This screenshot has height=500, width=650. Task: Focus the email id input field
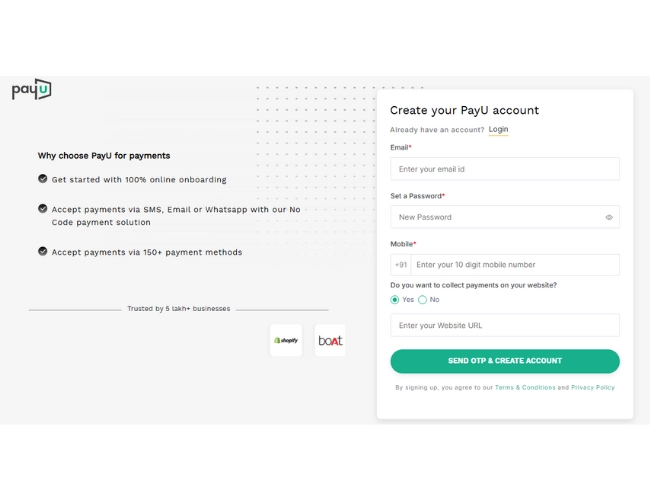504,169
